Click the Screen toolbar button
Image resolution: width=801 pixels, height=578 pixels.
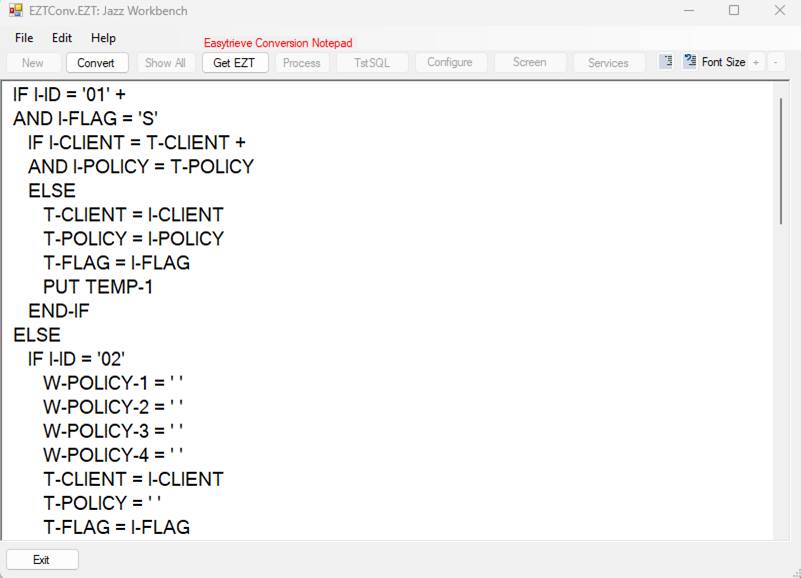click(x=529, y=62)
